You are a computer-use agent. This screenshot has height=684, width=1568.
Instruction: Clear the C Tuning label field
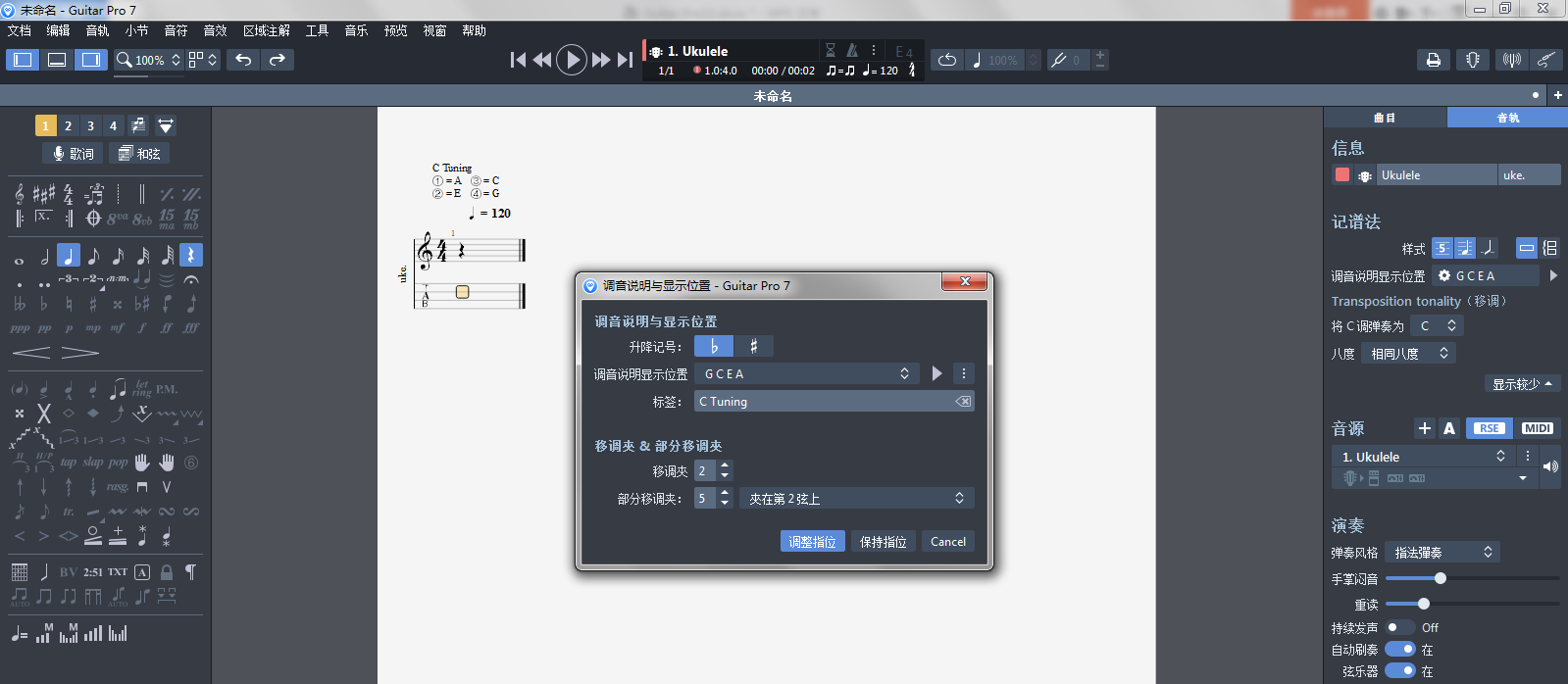(963, 402)
